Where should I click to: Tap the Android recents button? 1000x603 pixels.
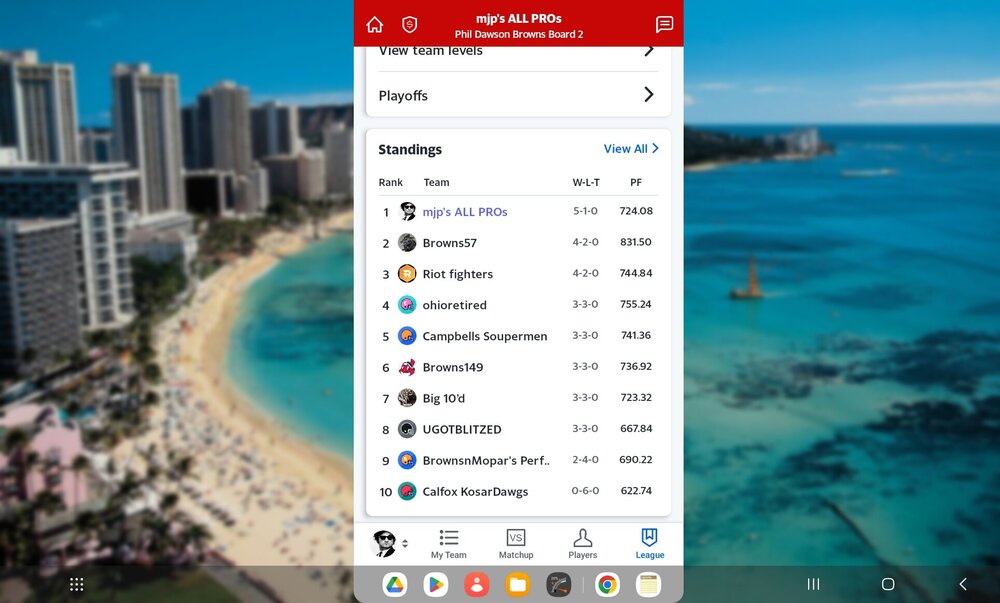[x=813, y=585]
